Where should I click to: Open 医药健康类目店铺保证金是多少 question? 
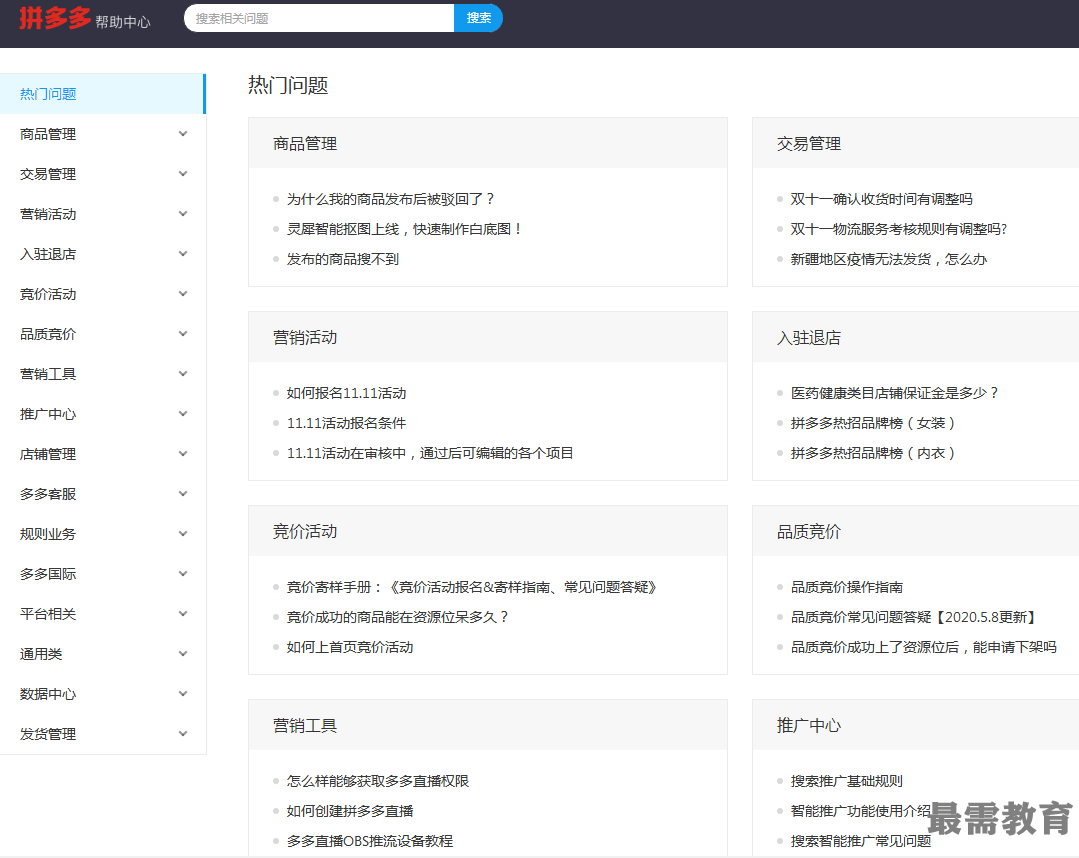894,393
